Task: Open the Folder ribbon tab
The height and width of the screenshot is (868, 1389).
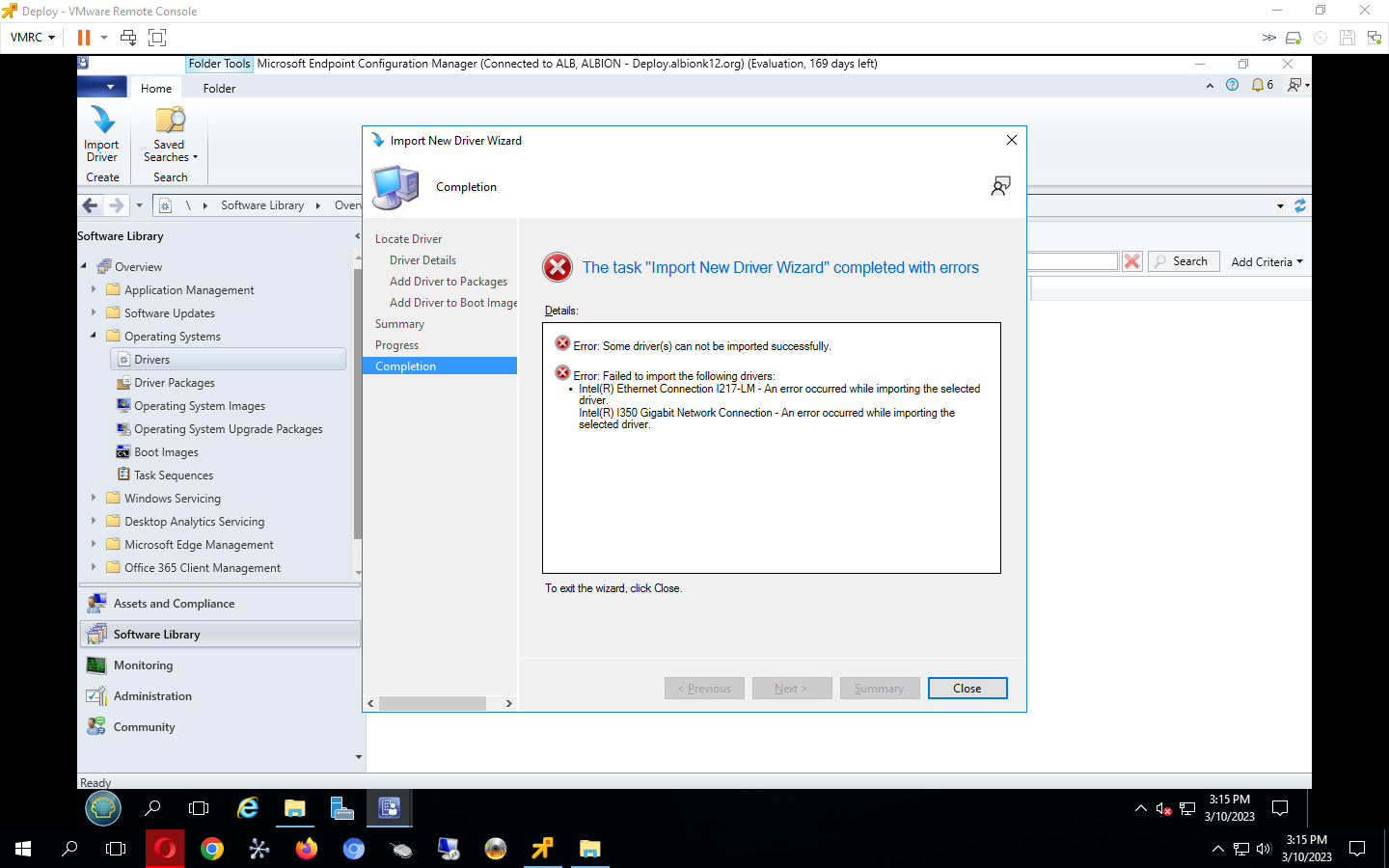Action: coord(219,88)
